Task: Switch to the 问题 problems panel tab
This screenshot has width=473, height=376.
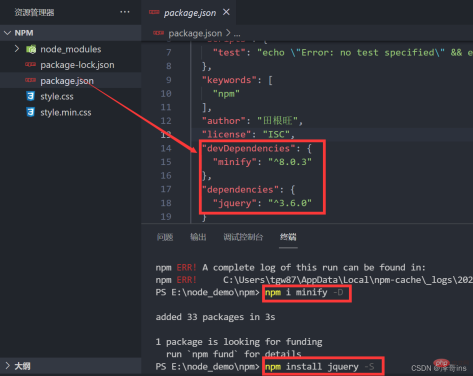Action: pos(165,237)
